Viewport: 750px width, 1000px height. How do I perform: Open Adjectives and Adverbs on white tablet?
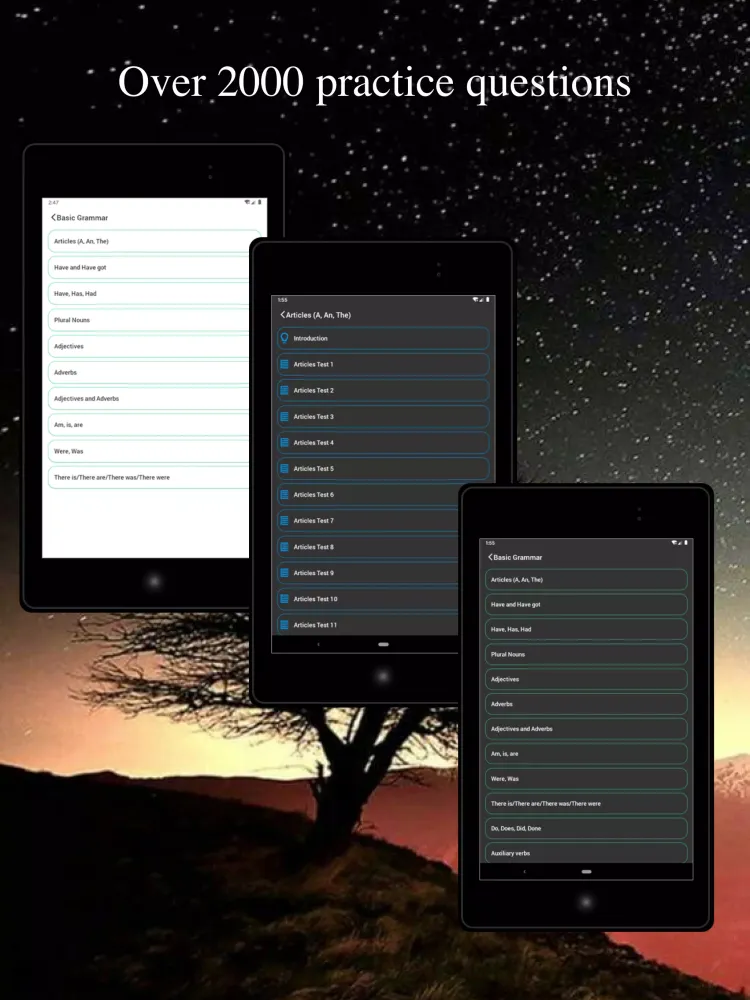tap(149, 398)
